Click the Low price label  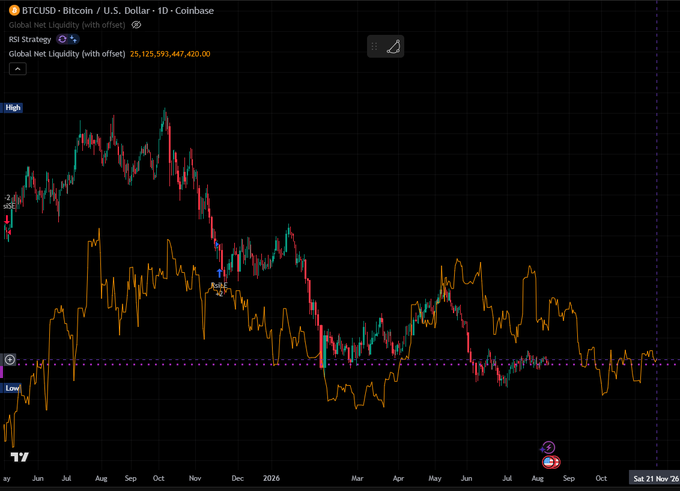tap(12, 388)
